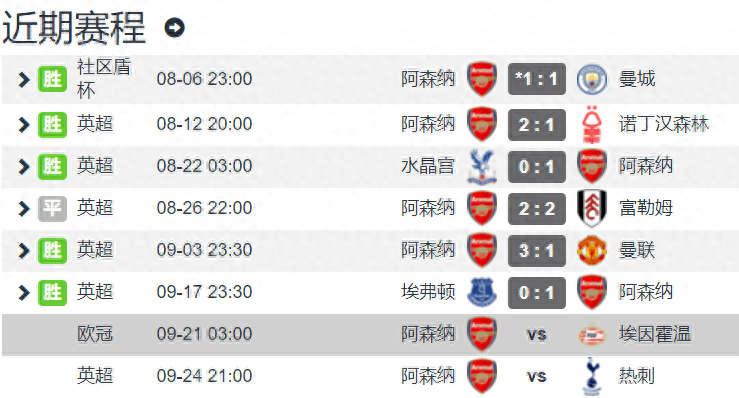Click the *1:1 score box
This screenshot has width=739, height=398.
(537, 79)
